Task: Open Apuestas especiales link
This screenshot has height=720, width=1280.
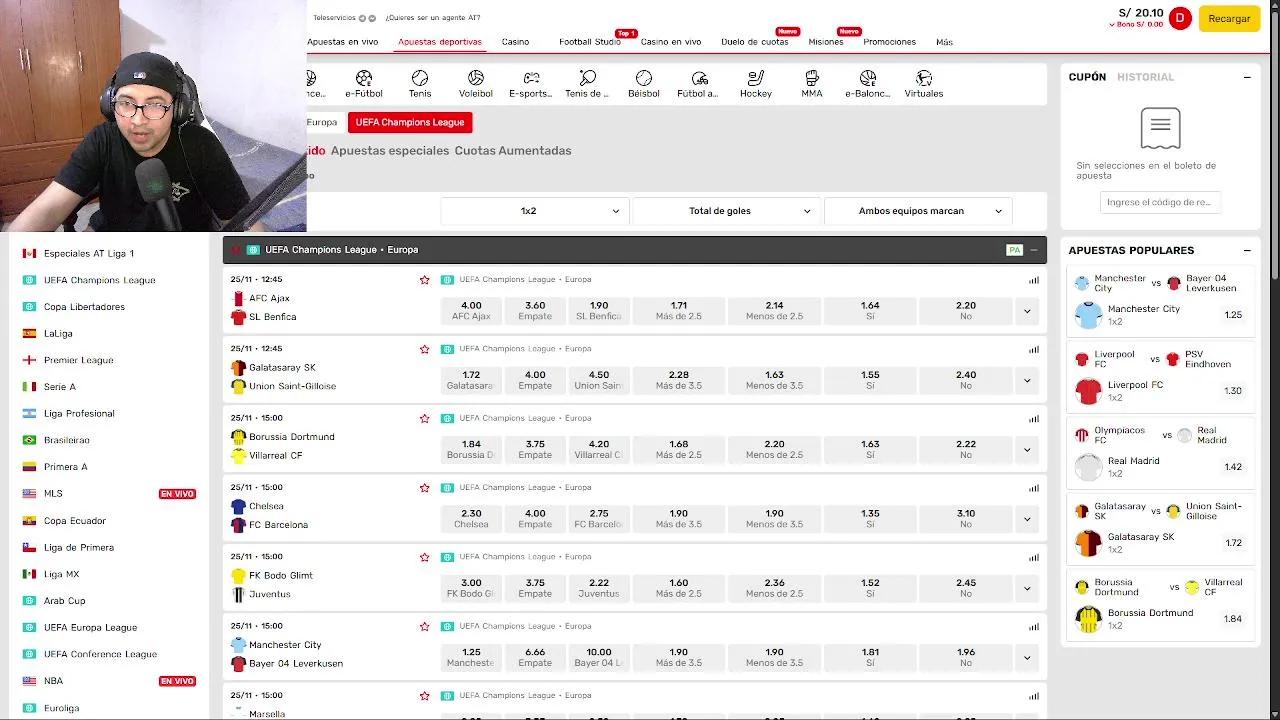Action: (x=390, y=151)
